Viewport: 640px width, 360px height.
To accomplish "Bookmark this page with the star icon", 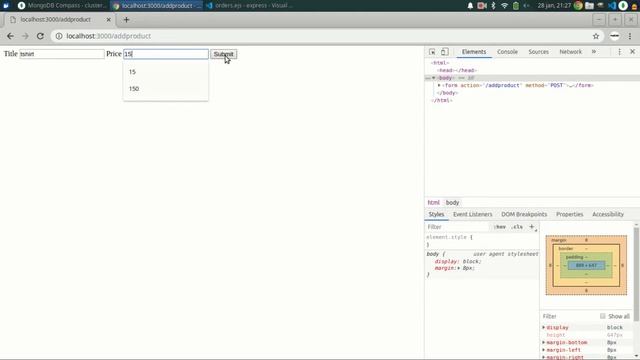I will (596, 36).
